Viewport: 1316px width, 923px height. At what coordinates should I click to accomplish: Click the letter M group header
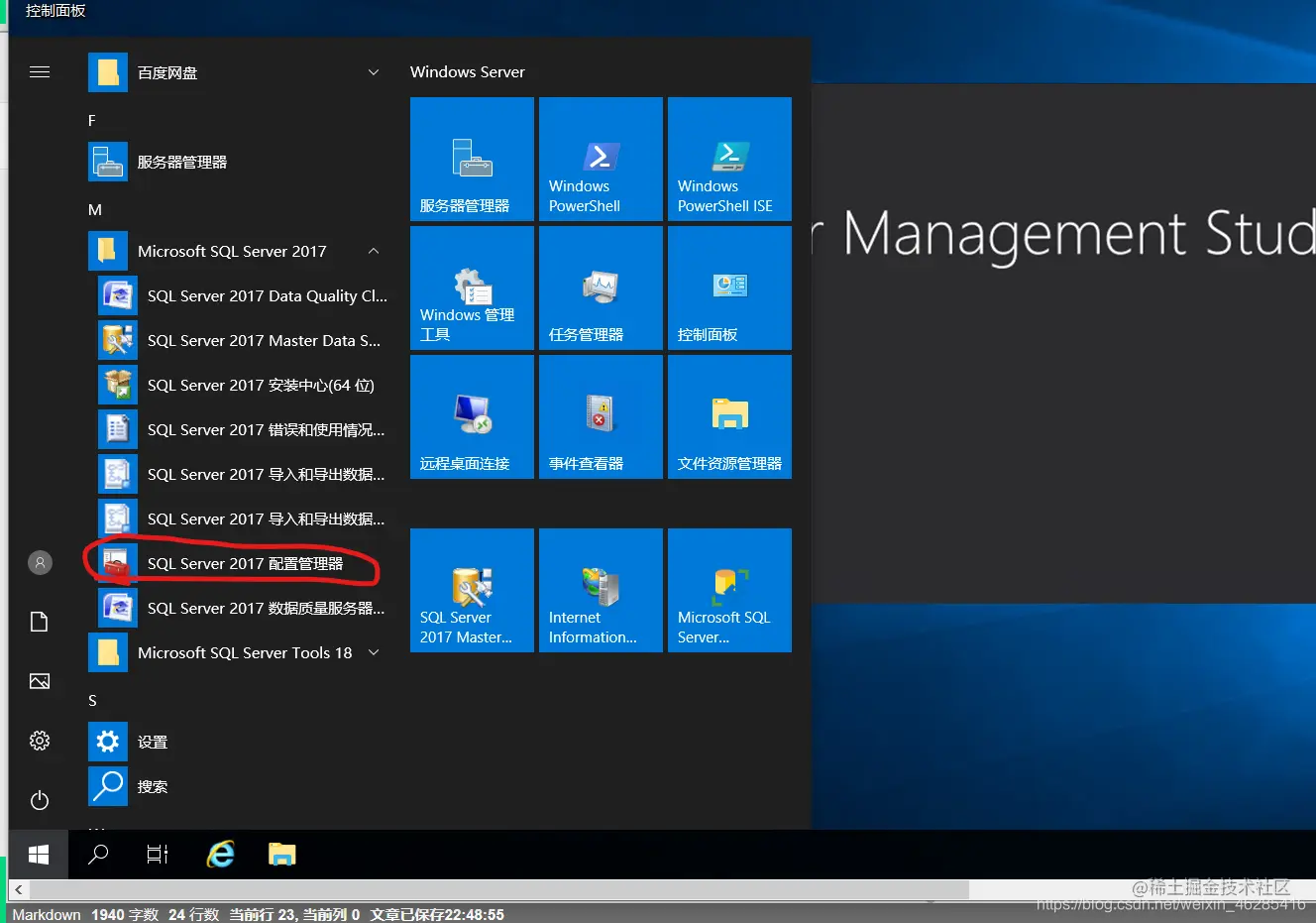click(x=95, y=209)
